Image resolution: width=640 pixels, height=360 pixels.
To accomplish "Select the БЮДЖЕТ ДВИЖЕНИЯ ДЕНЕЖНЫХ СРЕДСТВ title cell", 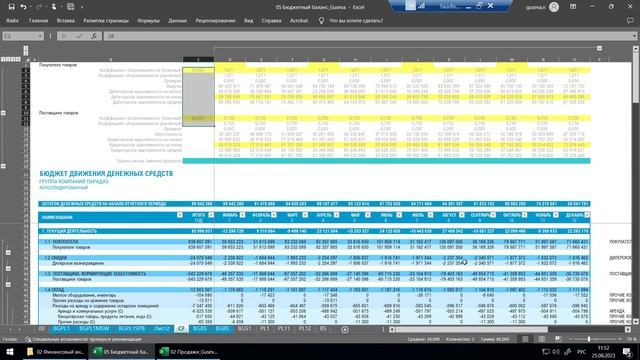I will (106, 173).
